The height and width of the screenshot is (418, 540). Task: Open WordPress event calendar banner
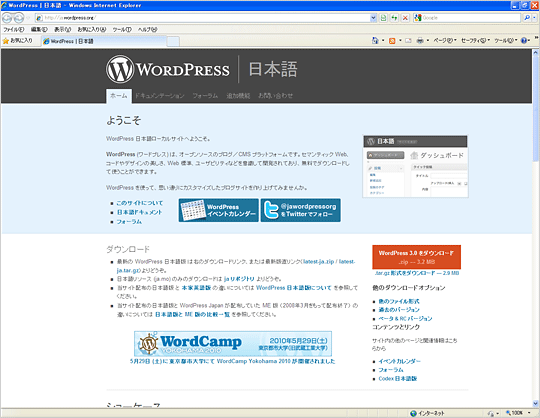(218, 210)
